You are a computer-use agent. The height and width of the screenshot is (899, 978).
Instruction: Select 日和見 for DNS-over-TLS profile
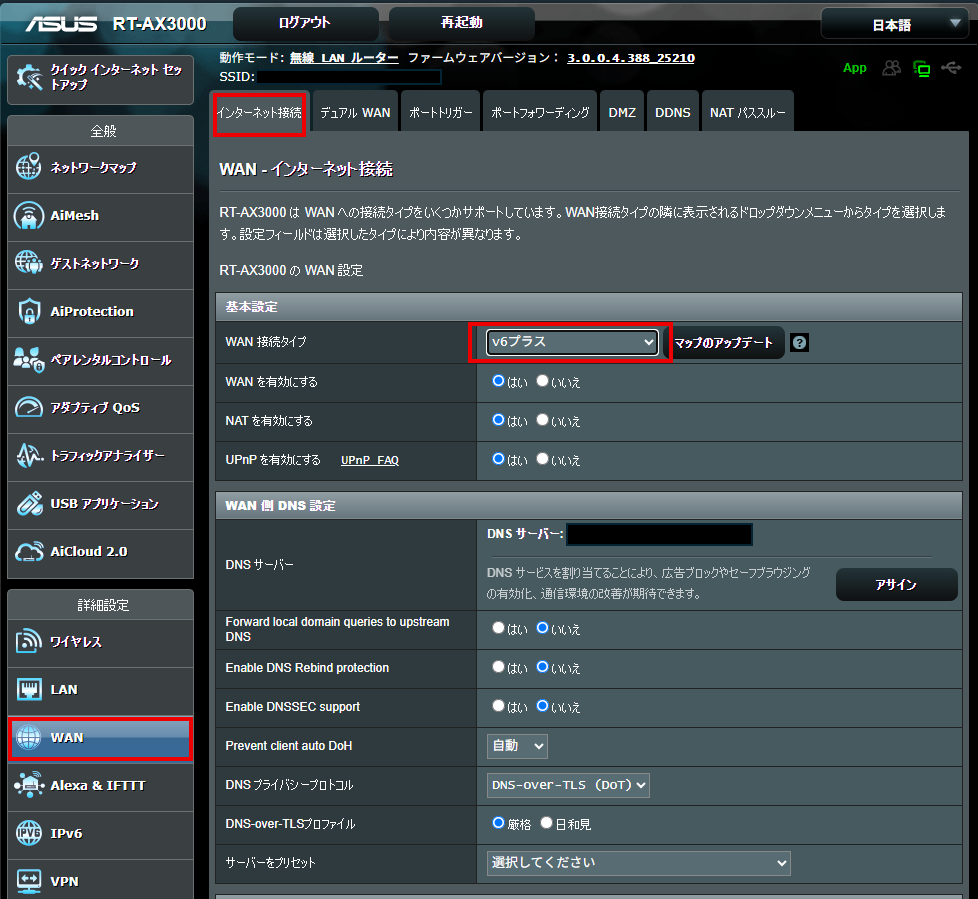(x=546, y=823)
